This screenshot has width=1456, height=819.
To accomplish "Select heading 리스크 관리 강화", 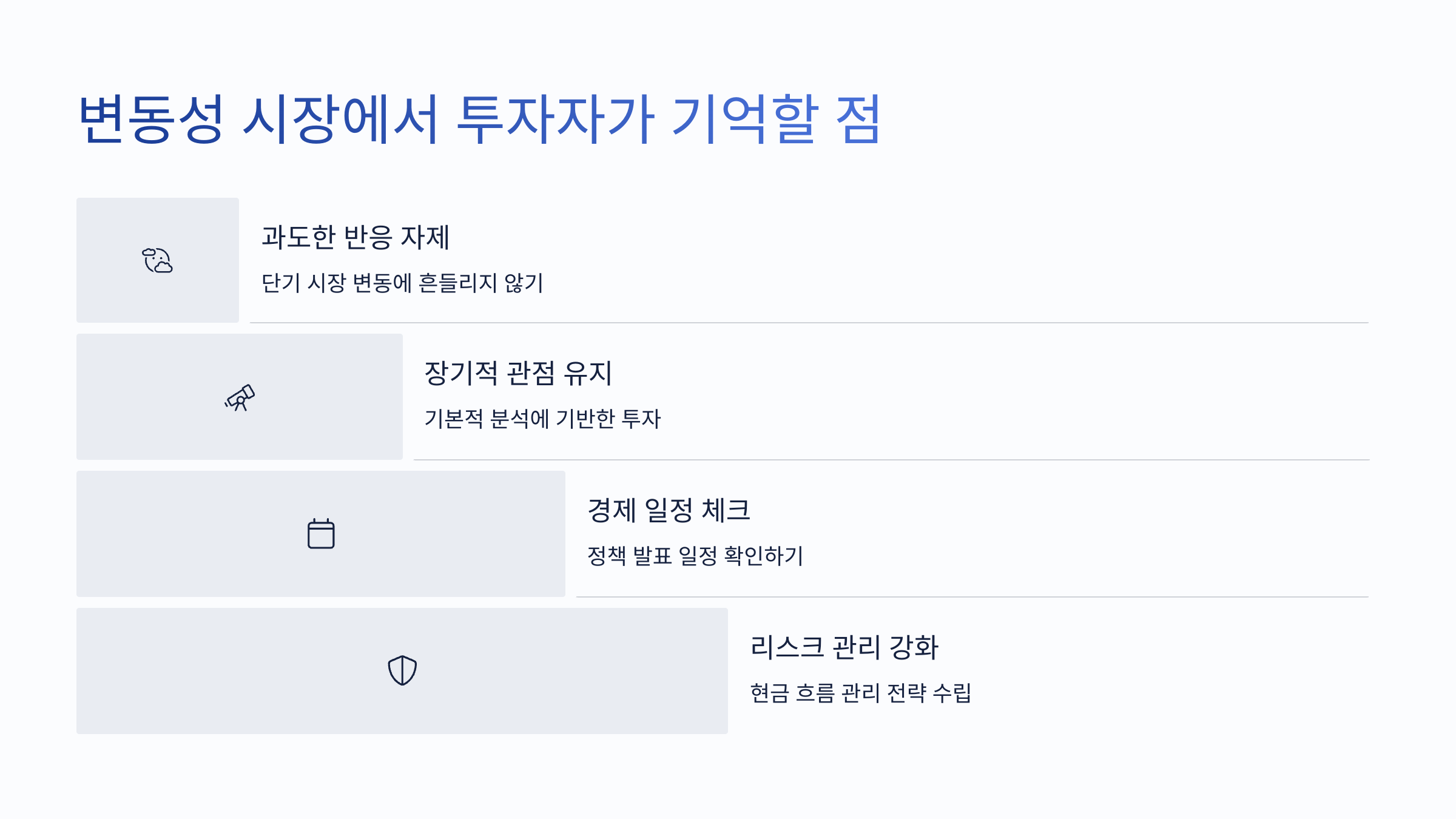I will [x=844, y=647].
